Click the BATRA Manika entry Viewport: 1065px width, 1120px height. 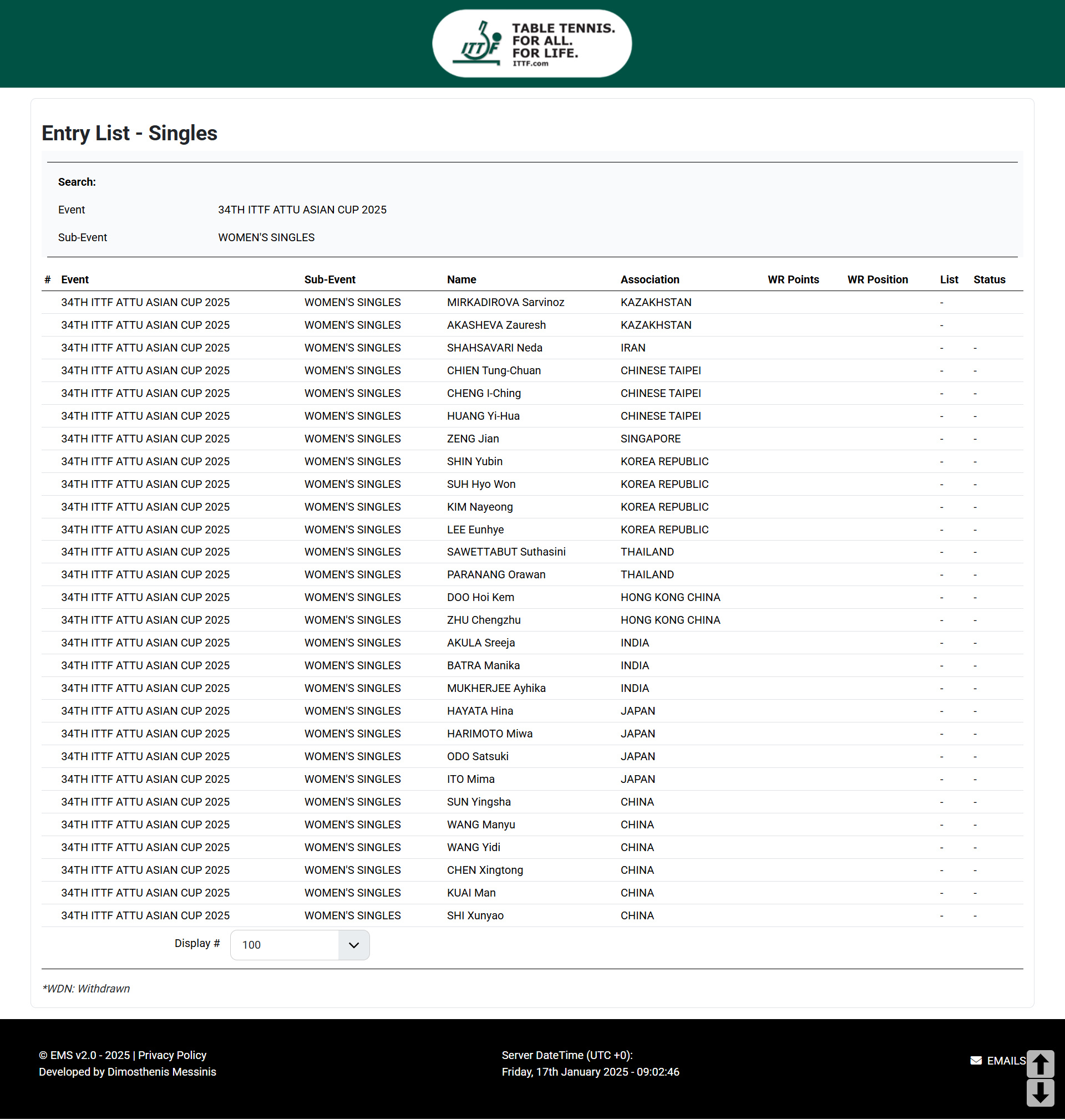[483, 666]
